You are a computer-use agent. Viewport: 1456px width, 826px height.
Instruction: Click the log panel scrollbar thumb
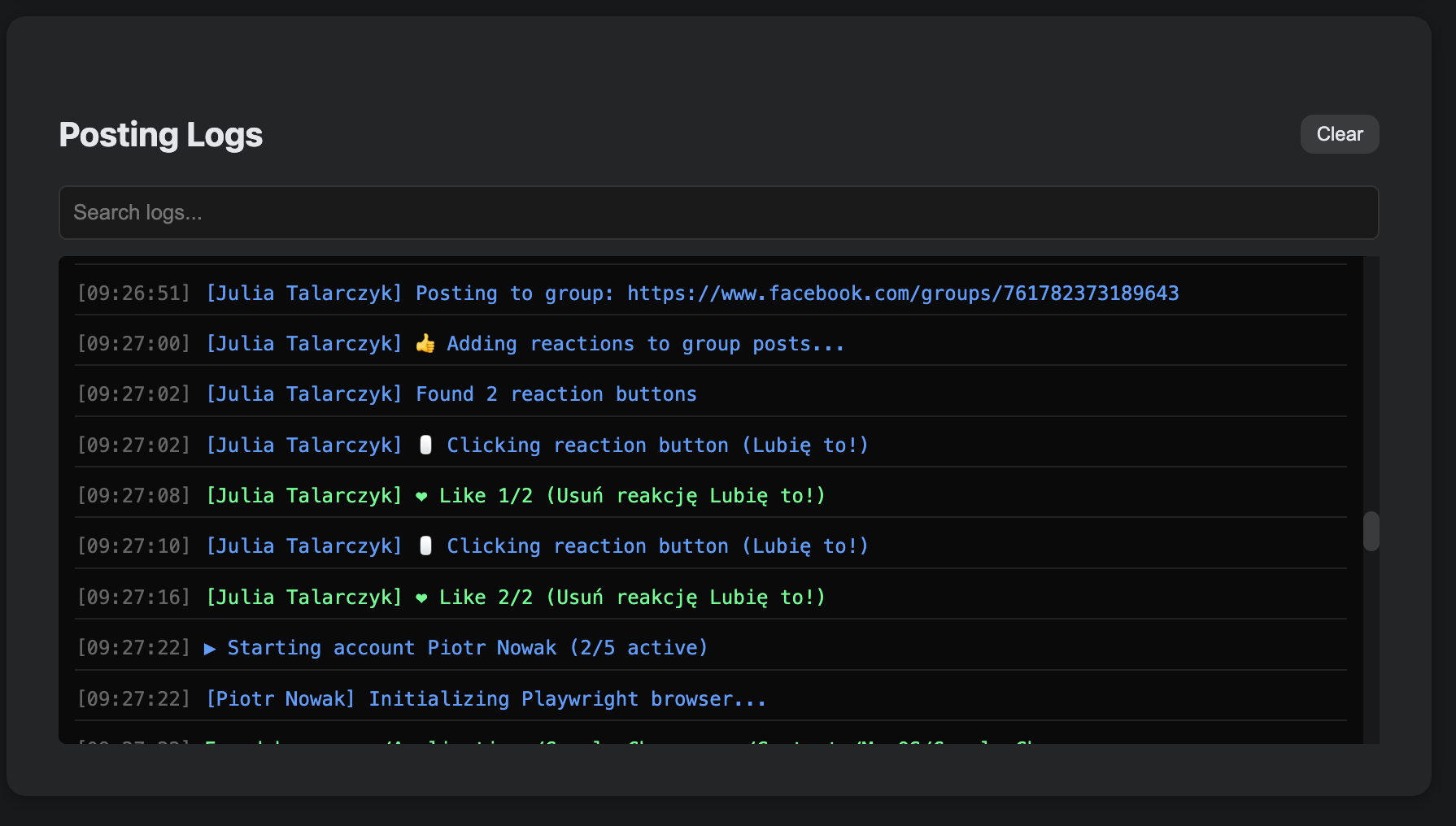(x=1371, y=531)
